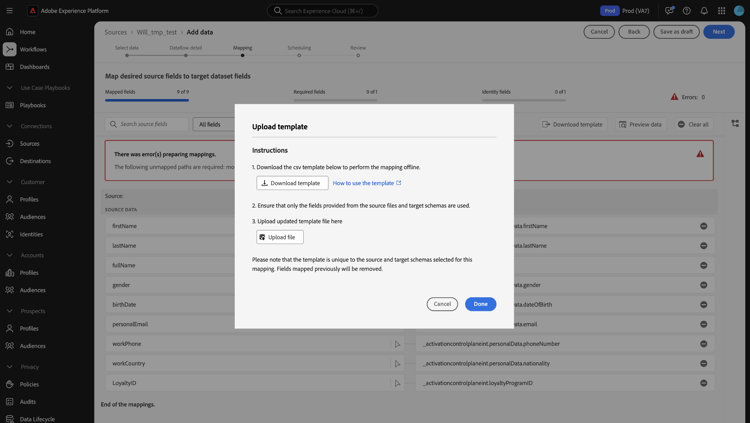Screen dimensions: 750x423
Task: Open the app switcher grid icon
Action: (x=721, y=11)
